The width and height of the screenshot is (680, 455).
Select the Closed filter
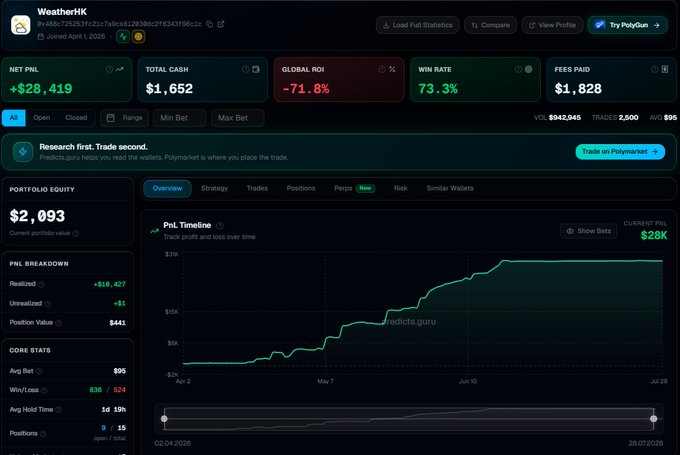pos(76,118)
